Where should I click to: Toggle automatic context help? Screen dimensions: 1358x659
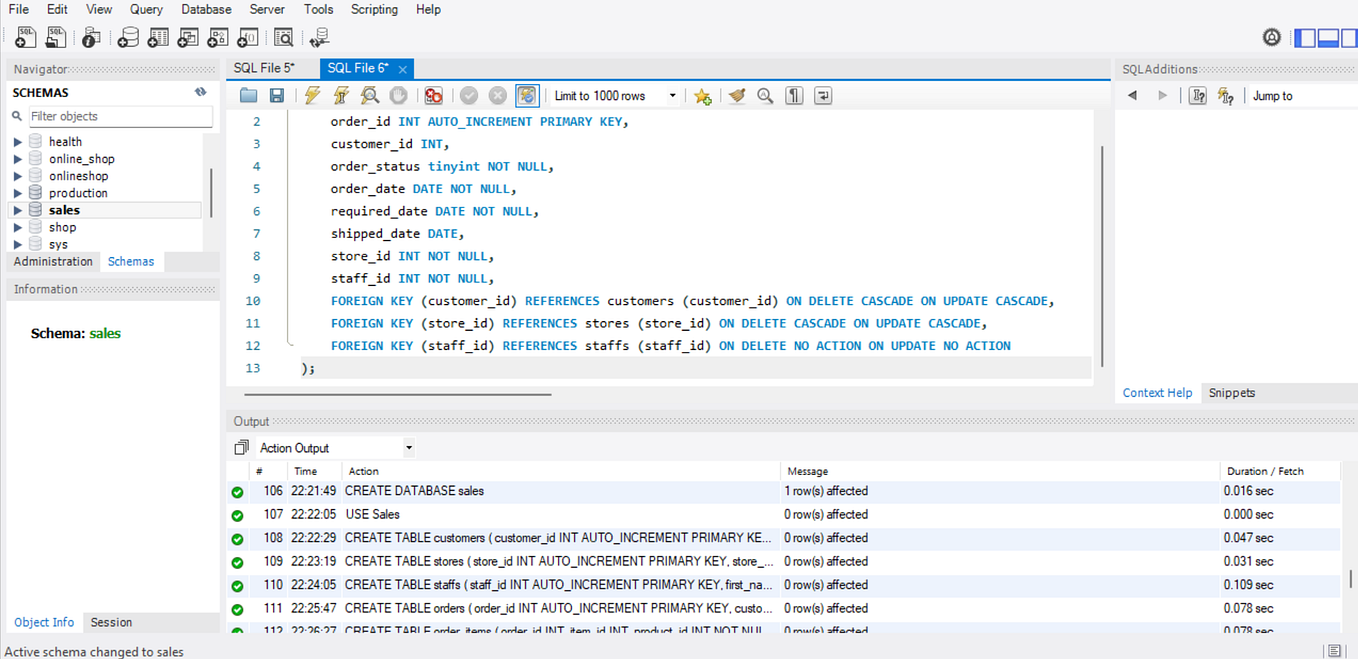pos(1226,96)
